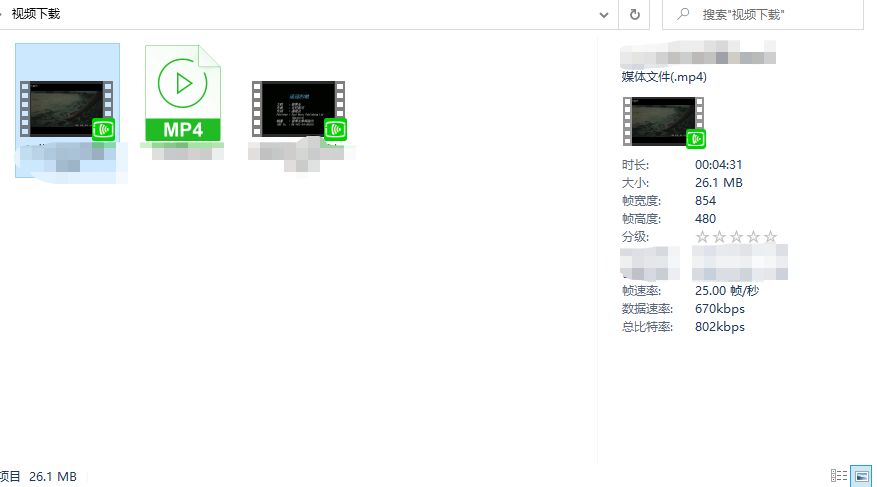Click the frame height value 480
This screenshot has width=877, height=487.
[x=705, y=219]
